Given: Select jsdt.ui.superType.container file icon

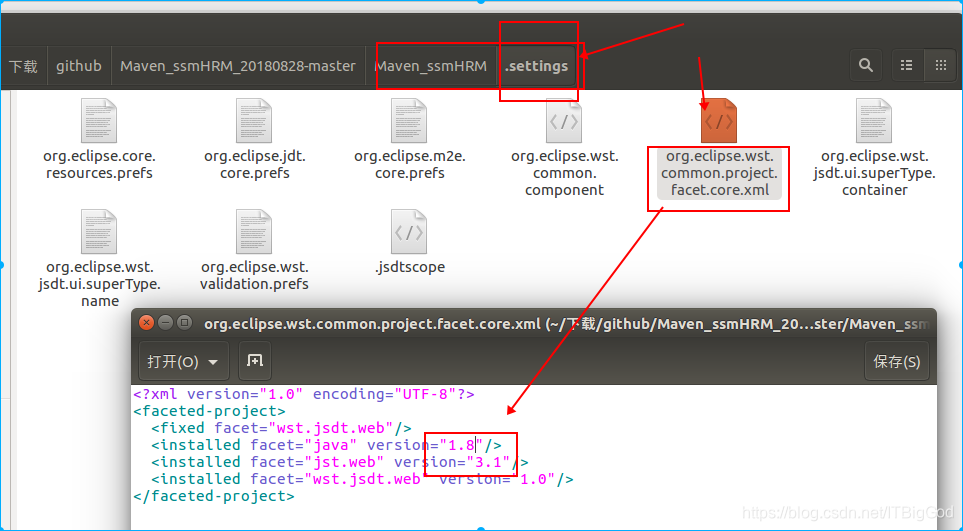Looking at the screenshot, I should [874, 120].
